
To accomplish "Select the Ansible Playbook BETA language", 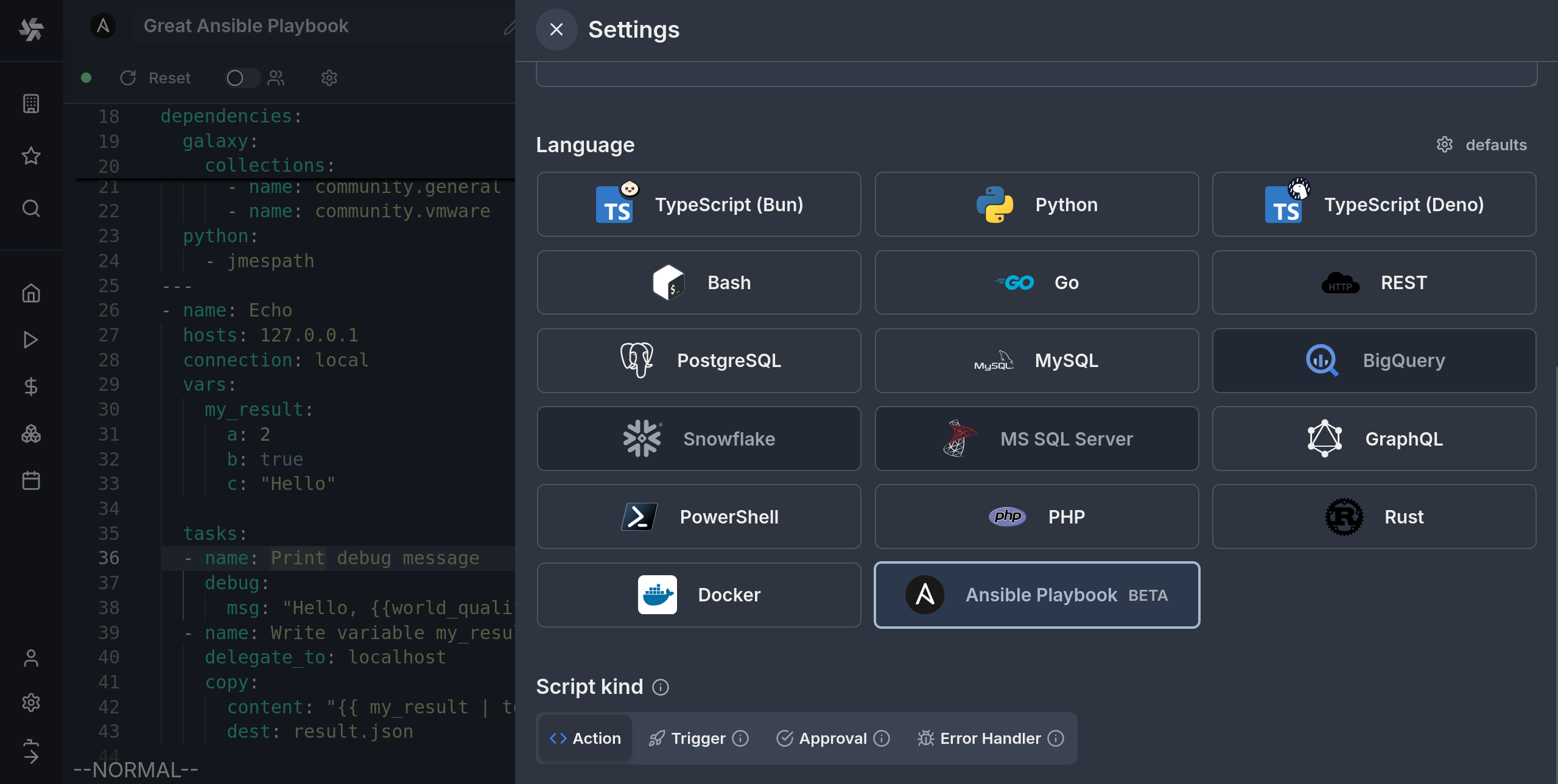I will pyautogui.click(x=1035, y=595).
